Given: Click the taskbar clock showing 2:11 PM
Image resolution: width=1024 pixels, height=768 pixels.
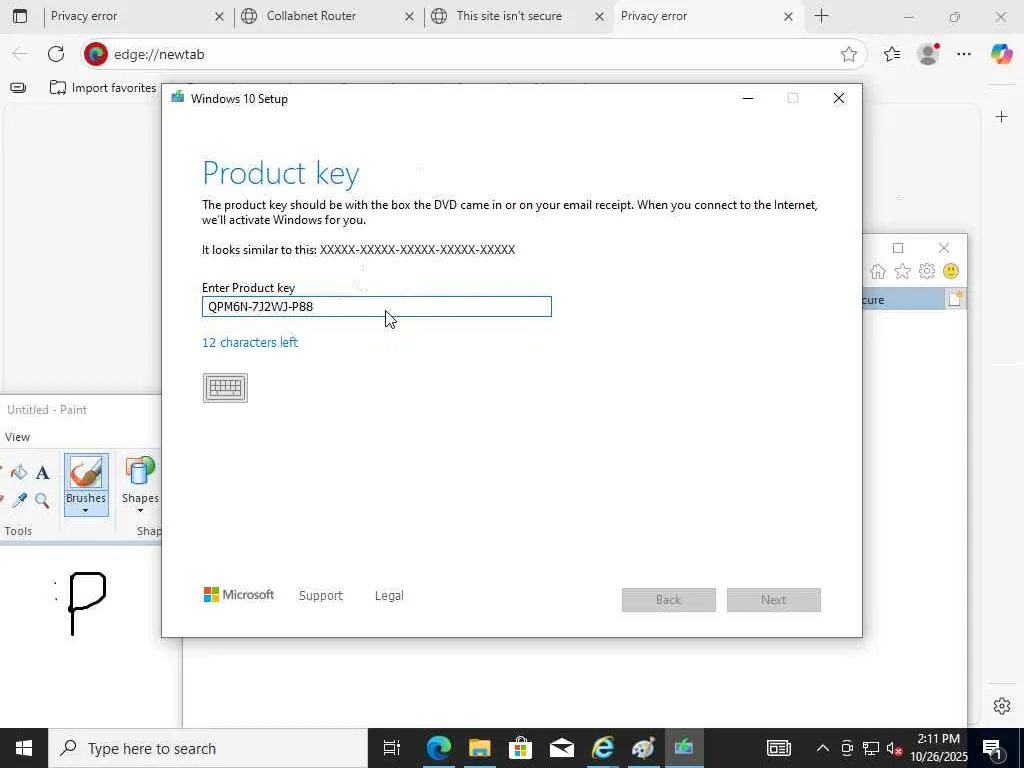Looking at the screenshot, I should (x=938, y=748).
